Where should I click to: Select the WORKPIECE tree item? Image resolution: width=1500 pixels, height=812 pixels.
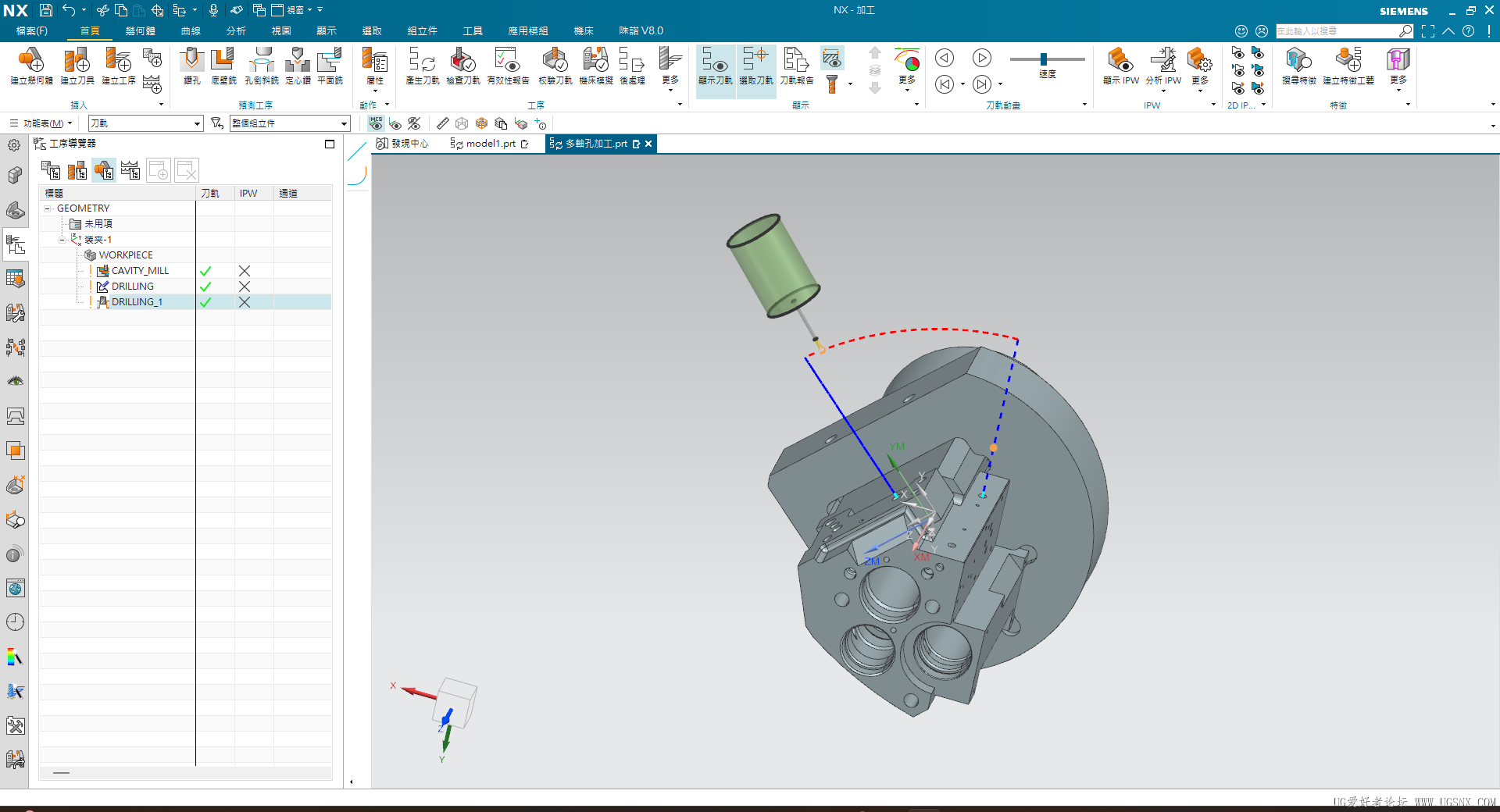tap(126, 255)
